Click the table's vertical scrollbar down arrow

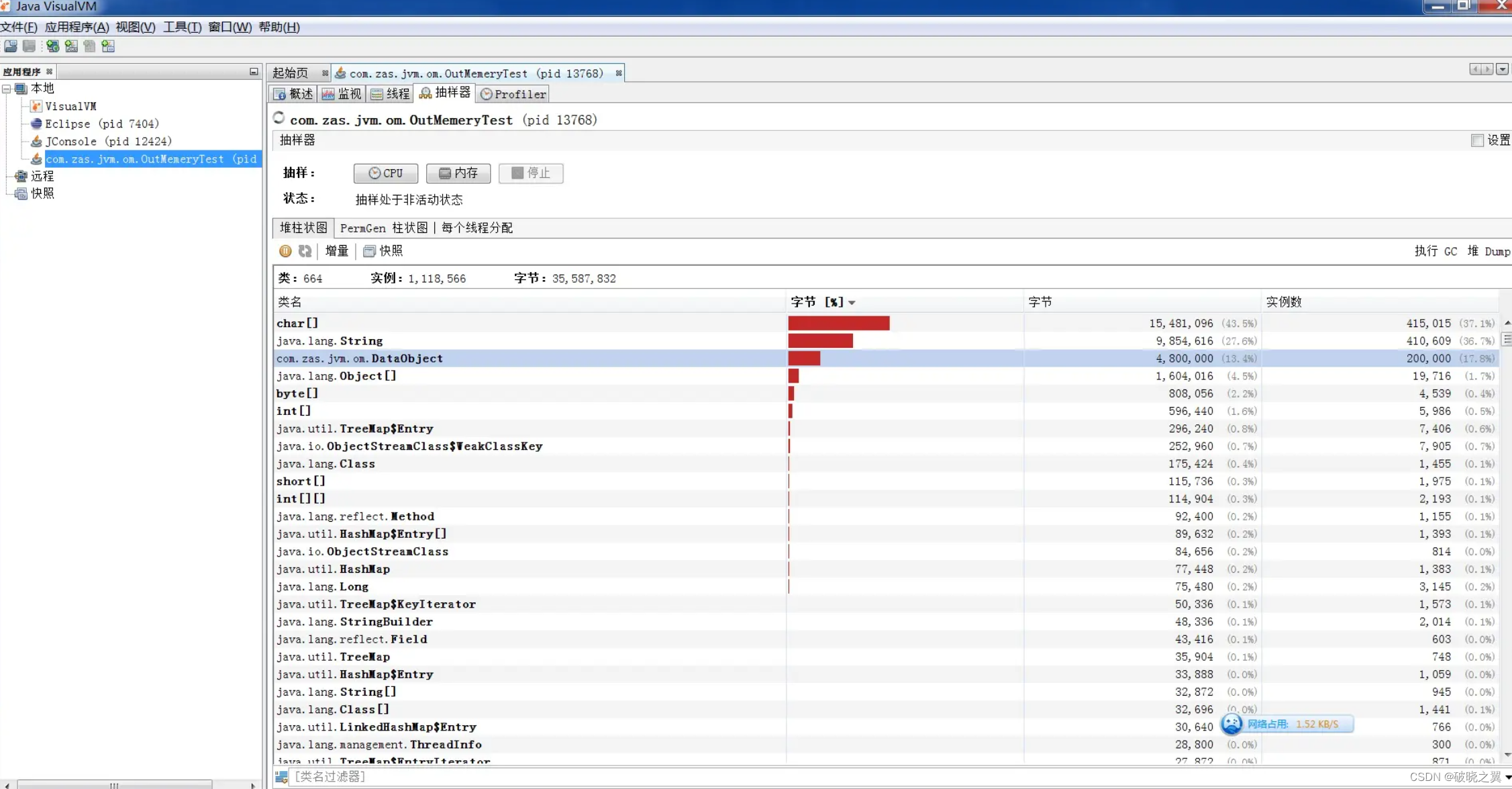[1507, 755]
